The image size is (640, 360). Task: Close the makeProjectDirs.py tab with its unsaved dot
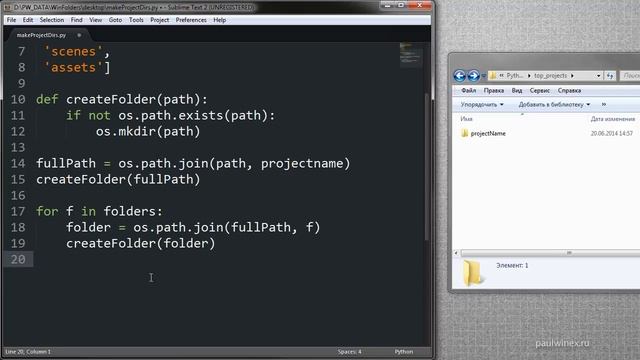click(79, 35)
